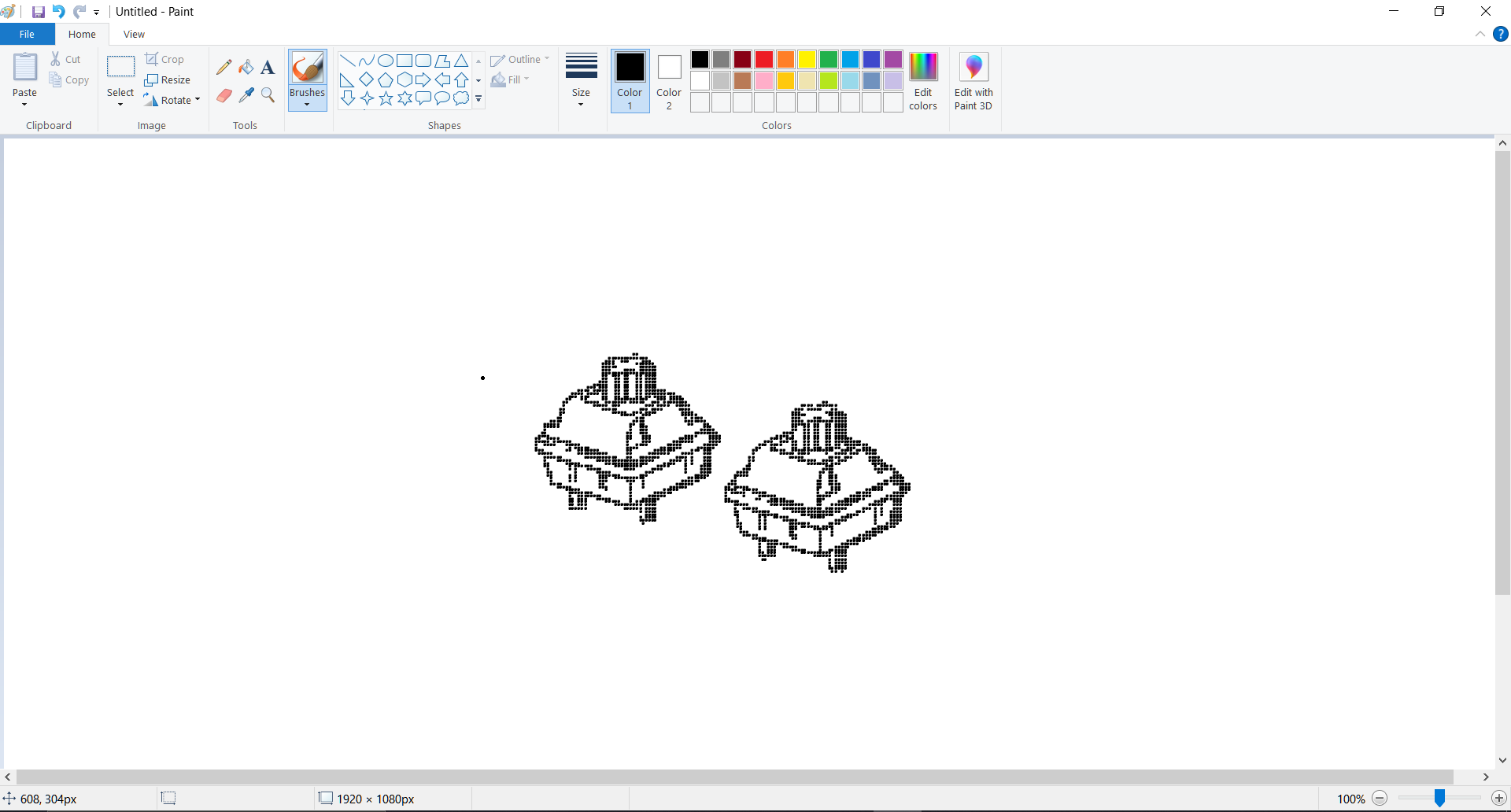Switch to the View tab
The height and width of the screenshot is (812, 1511).
pyautogui.click(x=134, y=34)
